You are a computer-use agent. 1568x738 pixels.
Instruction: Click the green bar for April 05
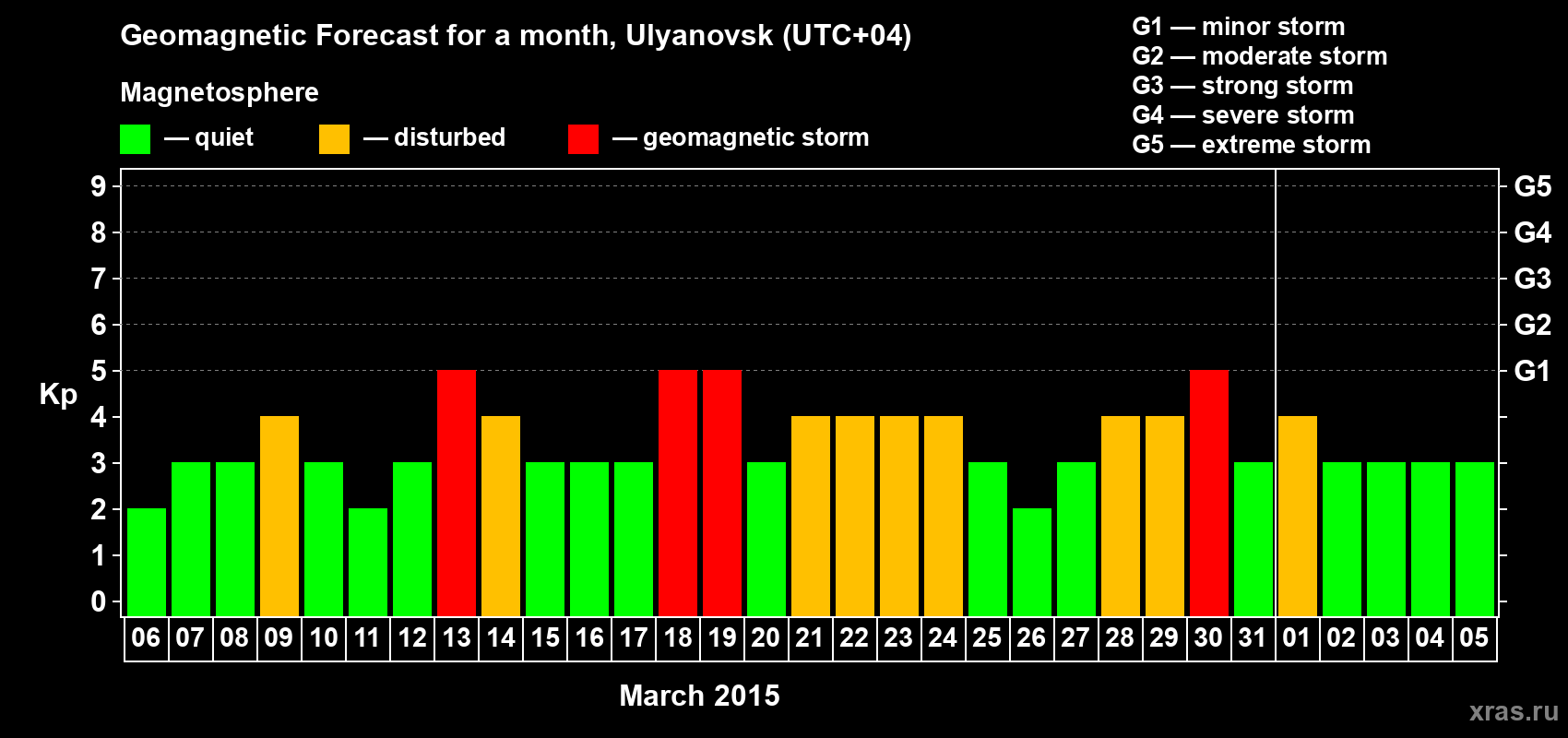pyautogui.click(x=1475, y=540)
